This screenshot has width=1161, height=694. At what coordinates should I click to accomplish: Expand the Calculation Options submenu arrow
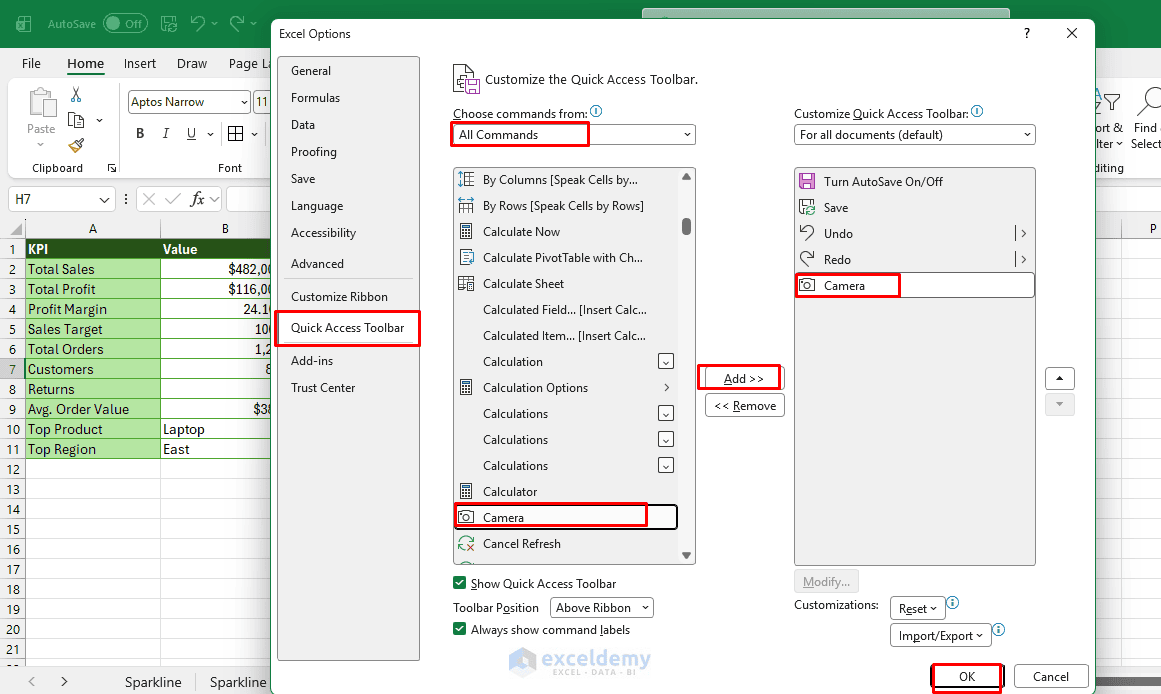tap(666, 387)
